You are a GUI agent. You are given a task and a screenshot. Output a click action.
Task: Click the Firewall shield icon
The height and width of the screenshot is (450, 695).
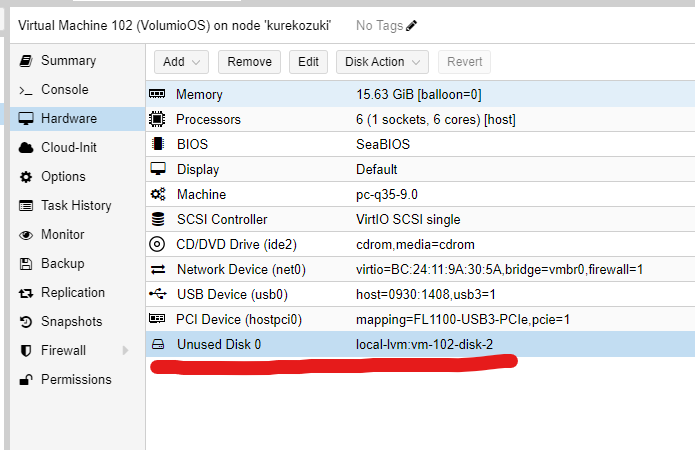[26, 351]
